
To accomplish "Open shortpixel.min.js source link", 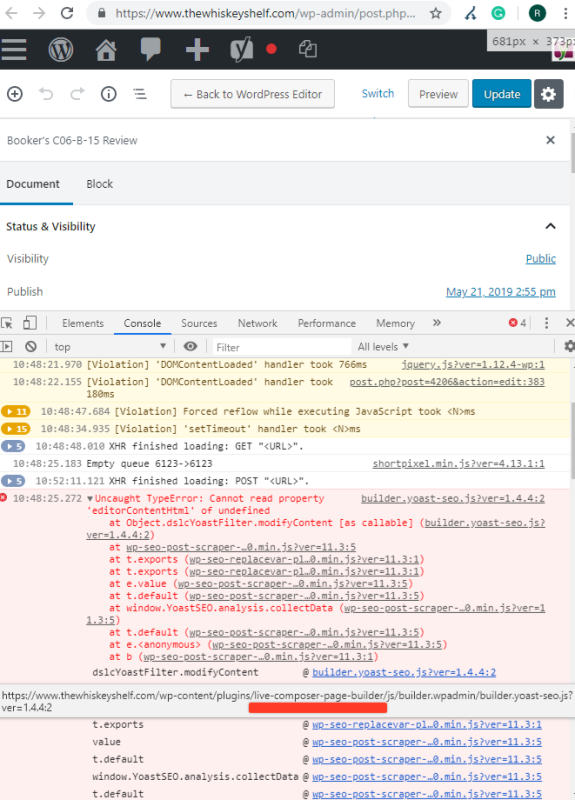I will (x=458, y=463).
